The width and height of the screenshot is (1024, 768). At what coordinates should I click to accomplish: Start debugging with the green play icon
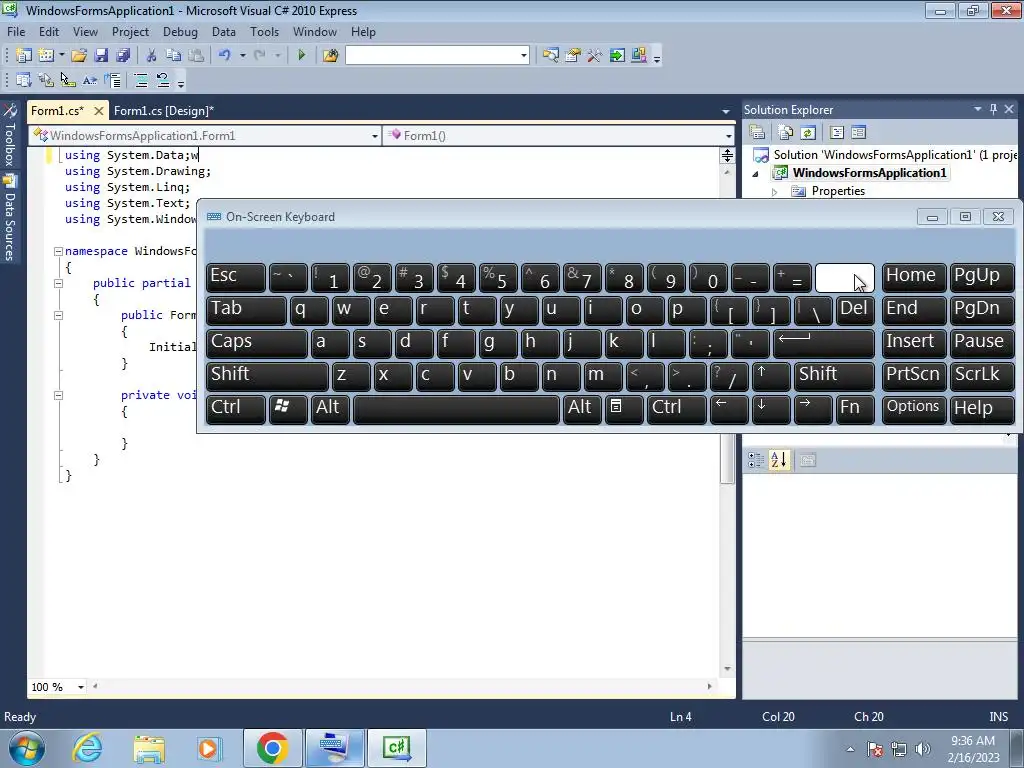click(x=302, y=56)
